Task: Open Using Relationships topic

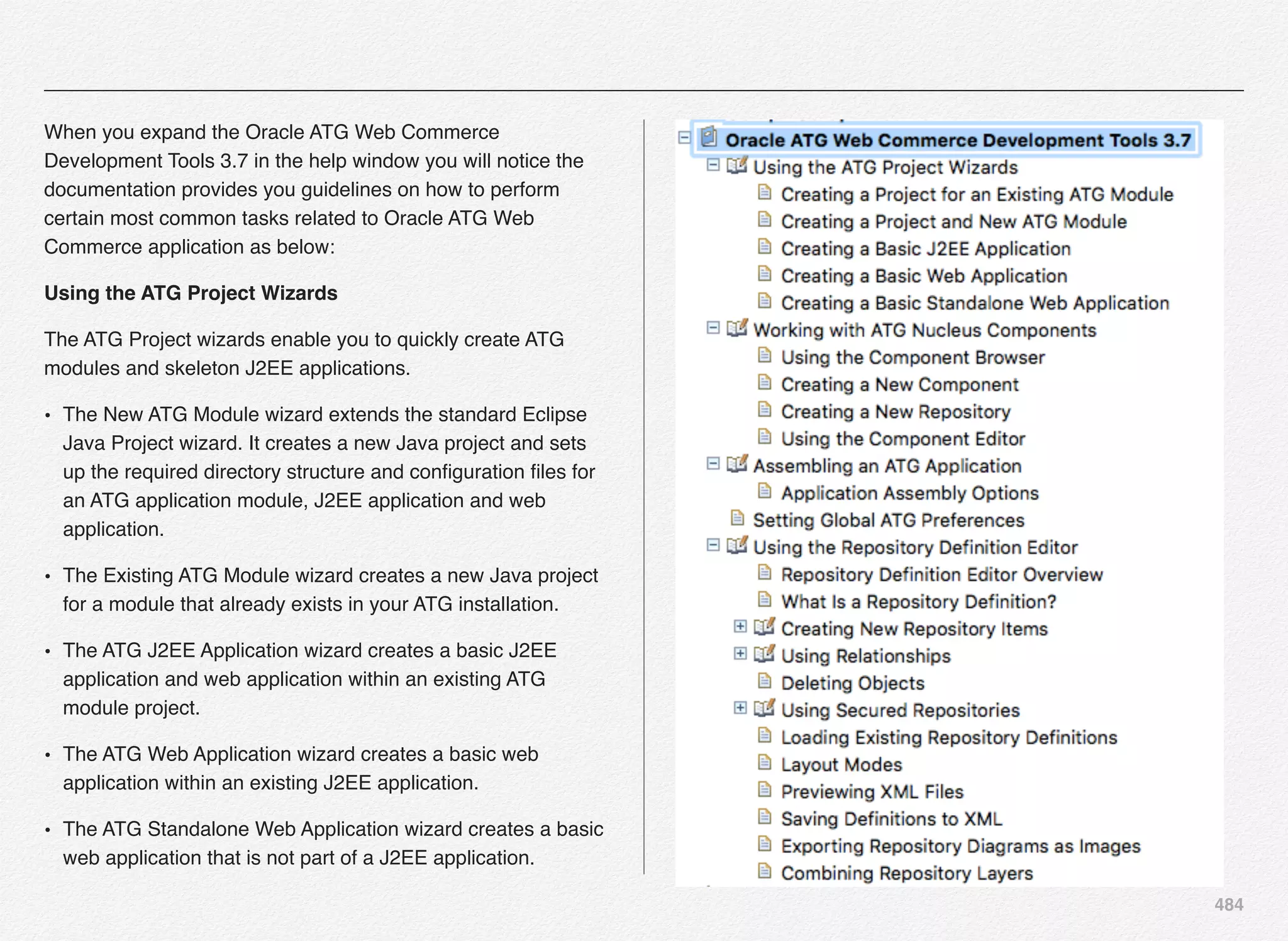Action: pyautogui.click(x=866, y=656)
